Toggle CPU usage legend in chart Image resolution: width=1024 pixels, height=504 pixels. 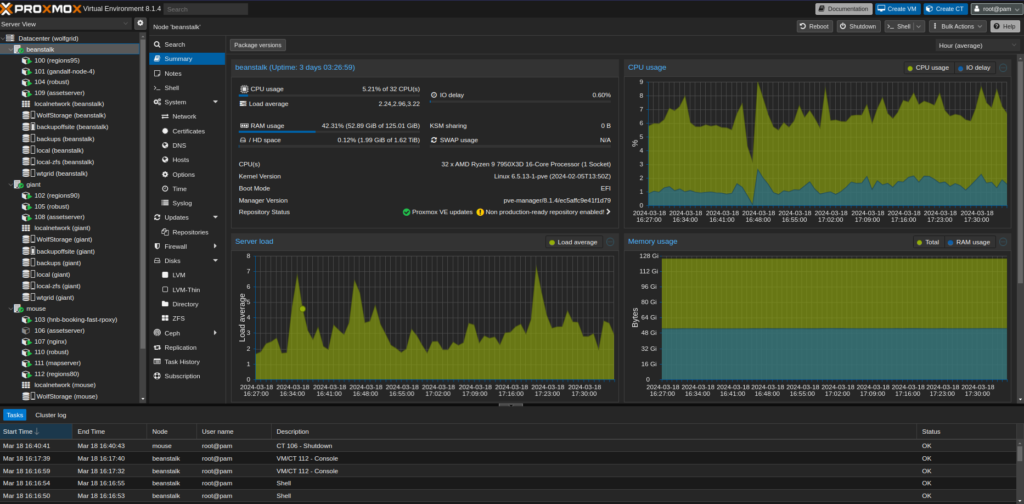(x=927, y=68)
